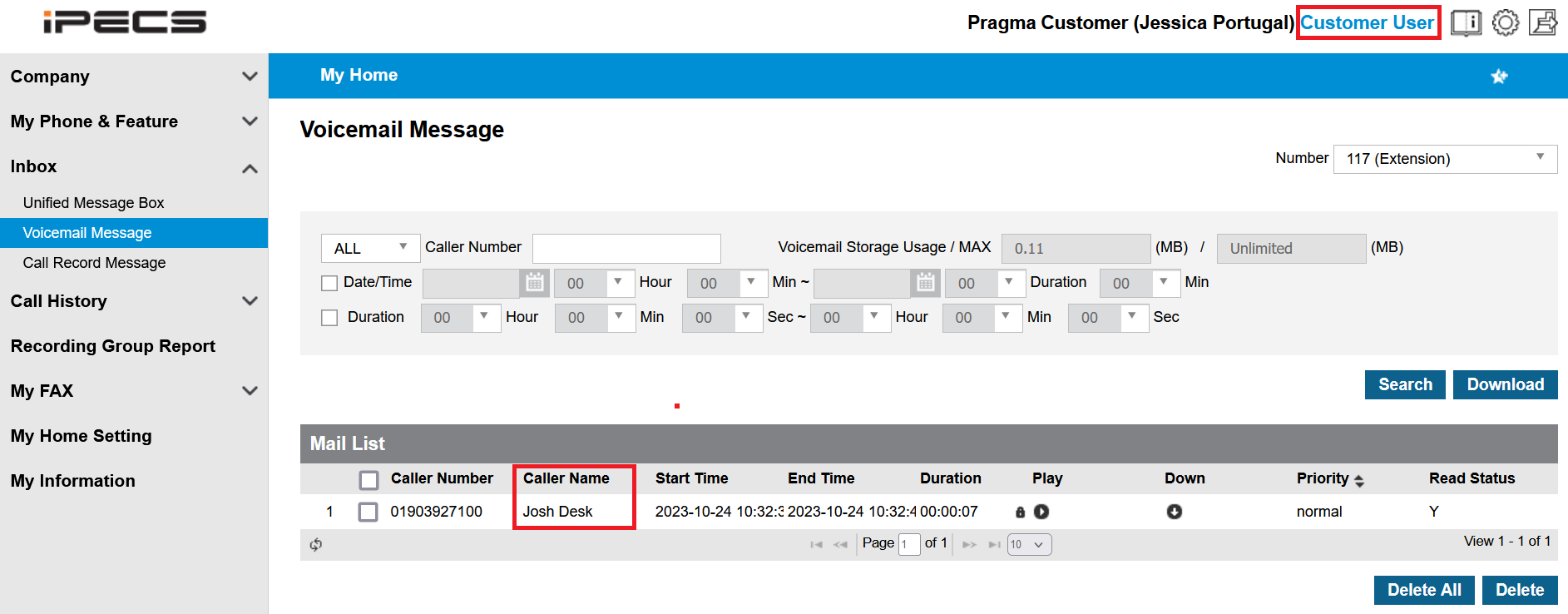Click the Search button
The image size is (1568, 614).
tap(1404, 384)
